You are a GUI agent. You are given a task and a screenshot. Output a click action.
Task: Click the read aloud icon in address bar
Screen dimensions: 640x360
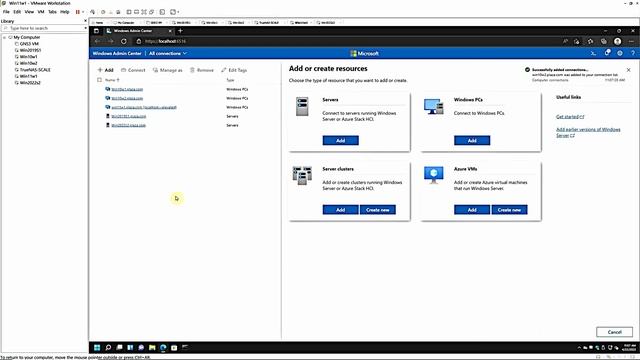point(565,41)
